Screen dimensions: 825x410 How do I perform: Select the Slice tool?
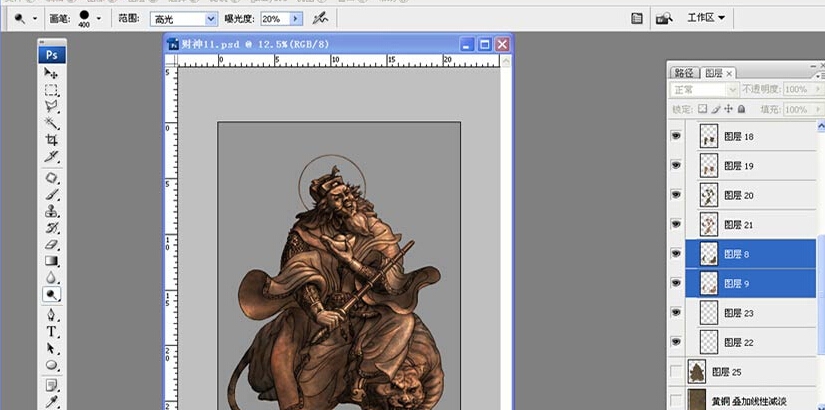pyautogui.click(x=51, y=156)
